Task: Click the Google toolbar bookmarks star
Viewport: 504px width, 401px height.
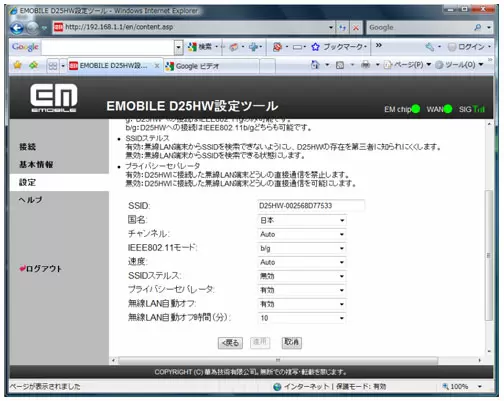Action: point(315,47)
